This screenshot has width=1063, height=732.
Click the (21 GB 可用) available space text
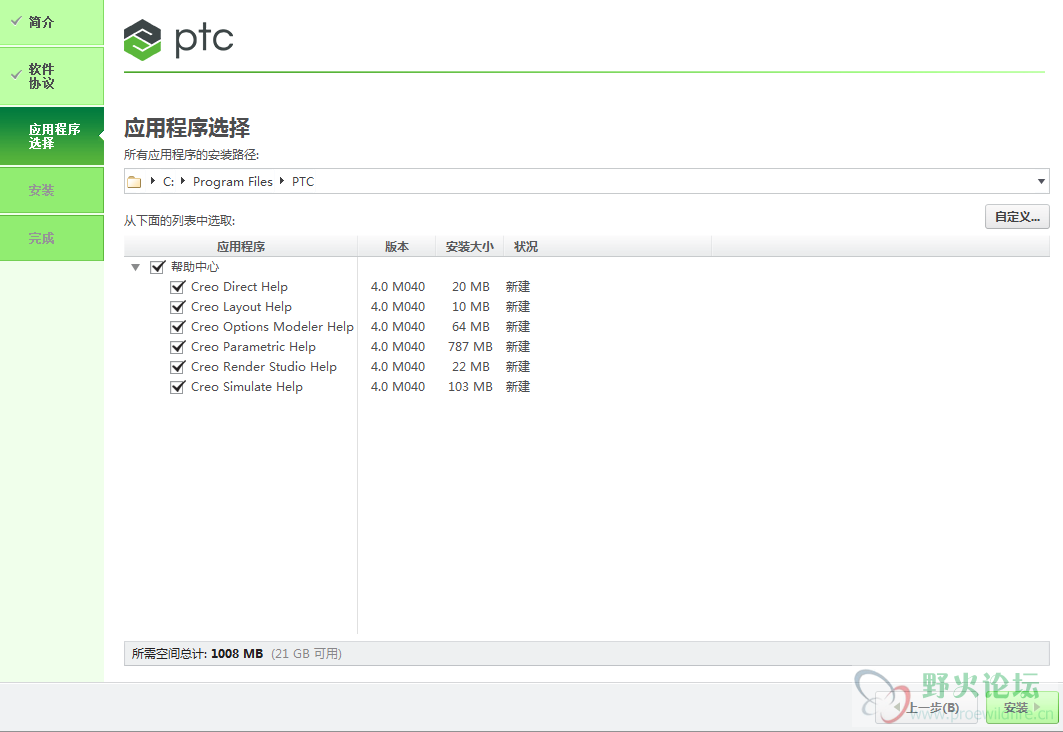(x=306, y=654)
